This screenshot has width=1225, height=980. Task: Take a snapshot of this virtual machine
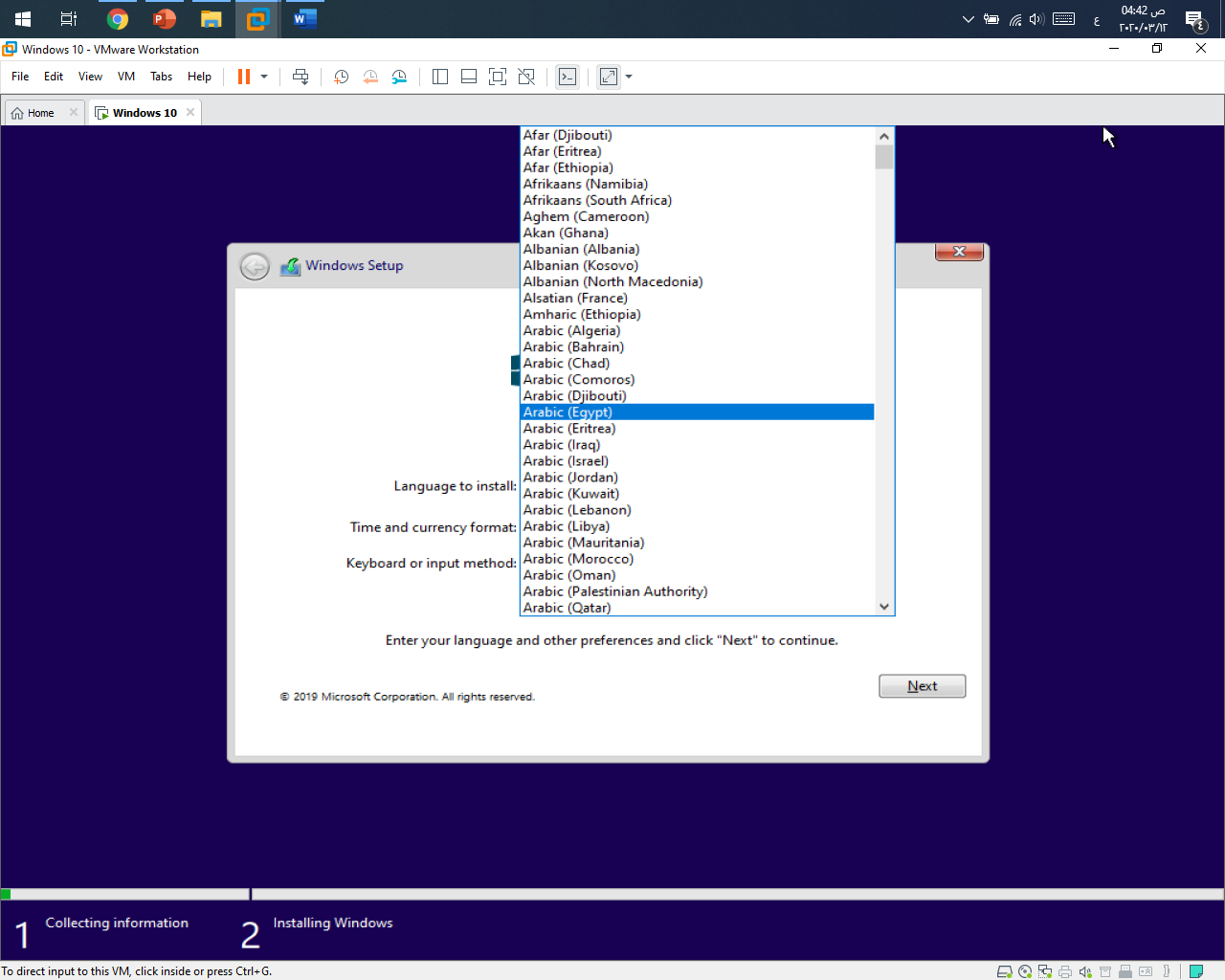pyautogui.click(x=341, y=77)
